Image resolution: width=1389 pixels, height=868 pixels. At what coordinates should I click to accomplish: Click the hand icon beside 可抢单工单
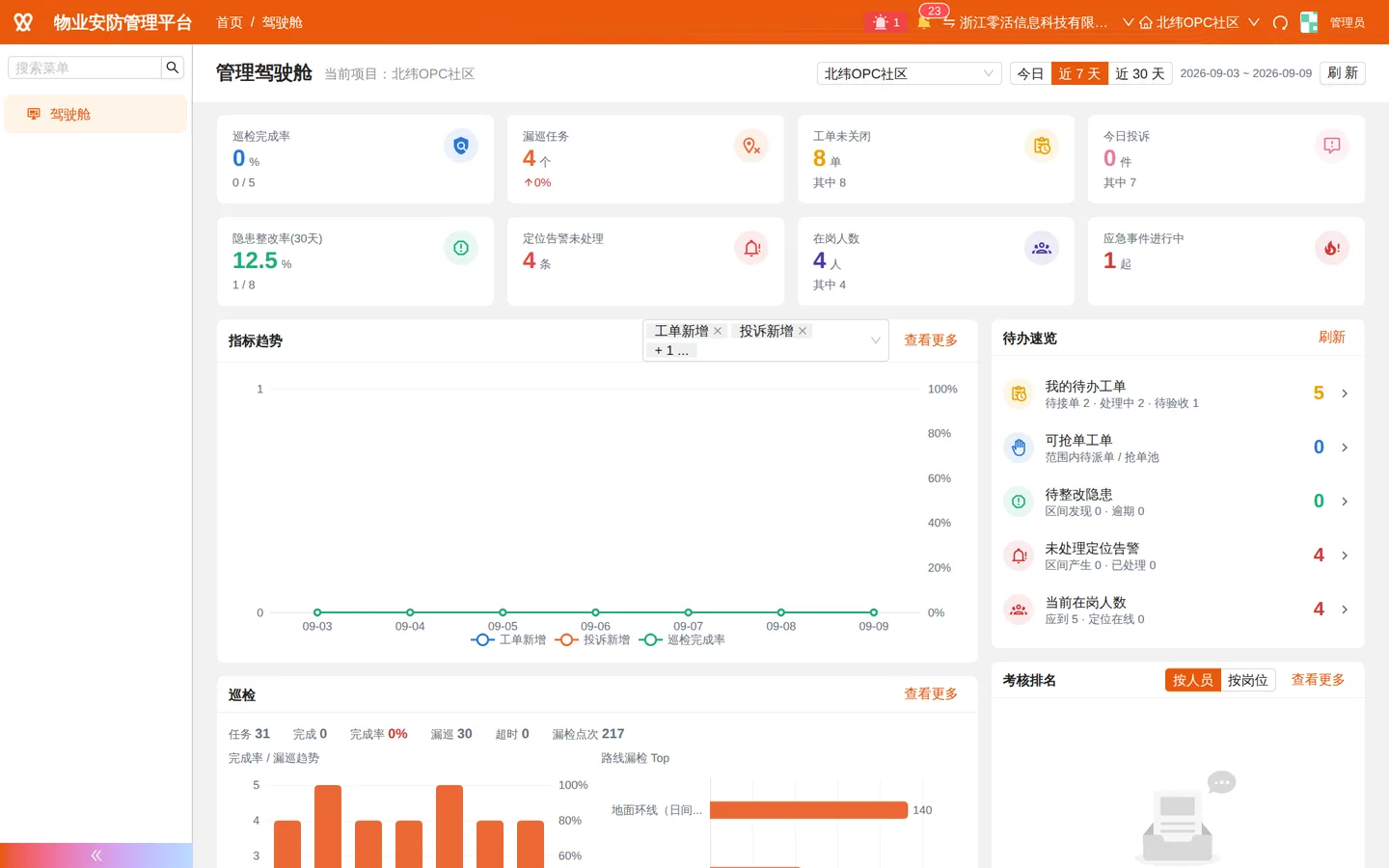pyautogui.click(x=1019, y=448)
